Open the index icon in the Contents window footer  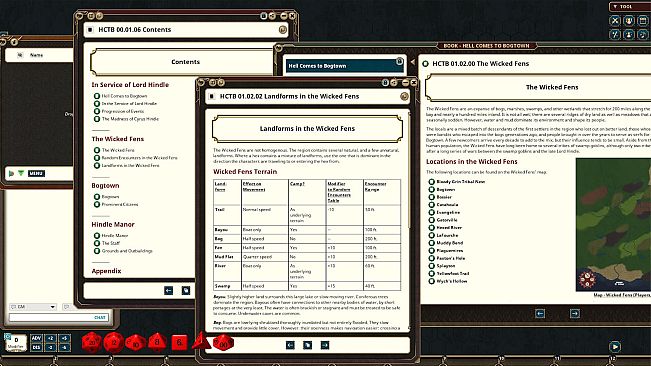[186, 290]
